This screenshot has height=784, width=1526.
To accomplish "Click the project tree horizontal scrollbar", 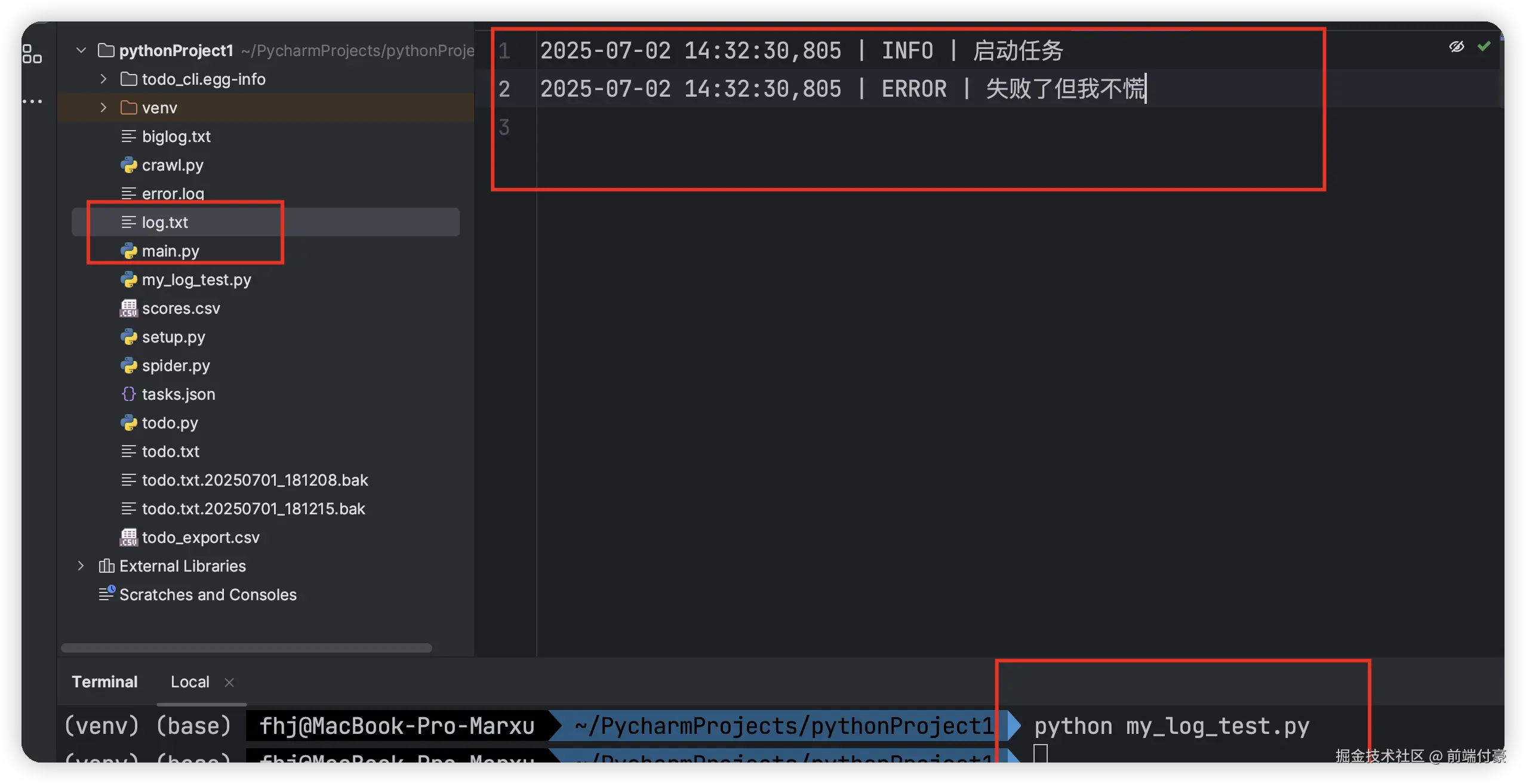I will click(246, 648).
